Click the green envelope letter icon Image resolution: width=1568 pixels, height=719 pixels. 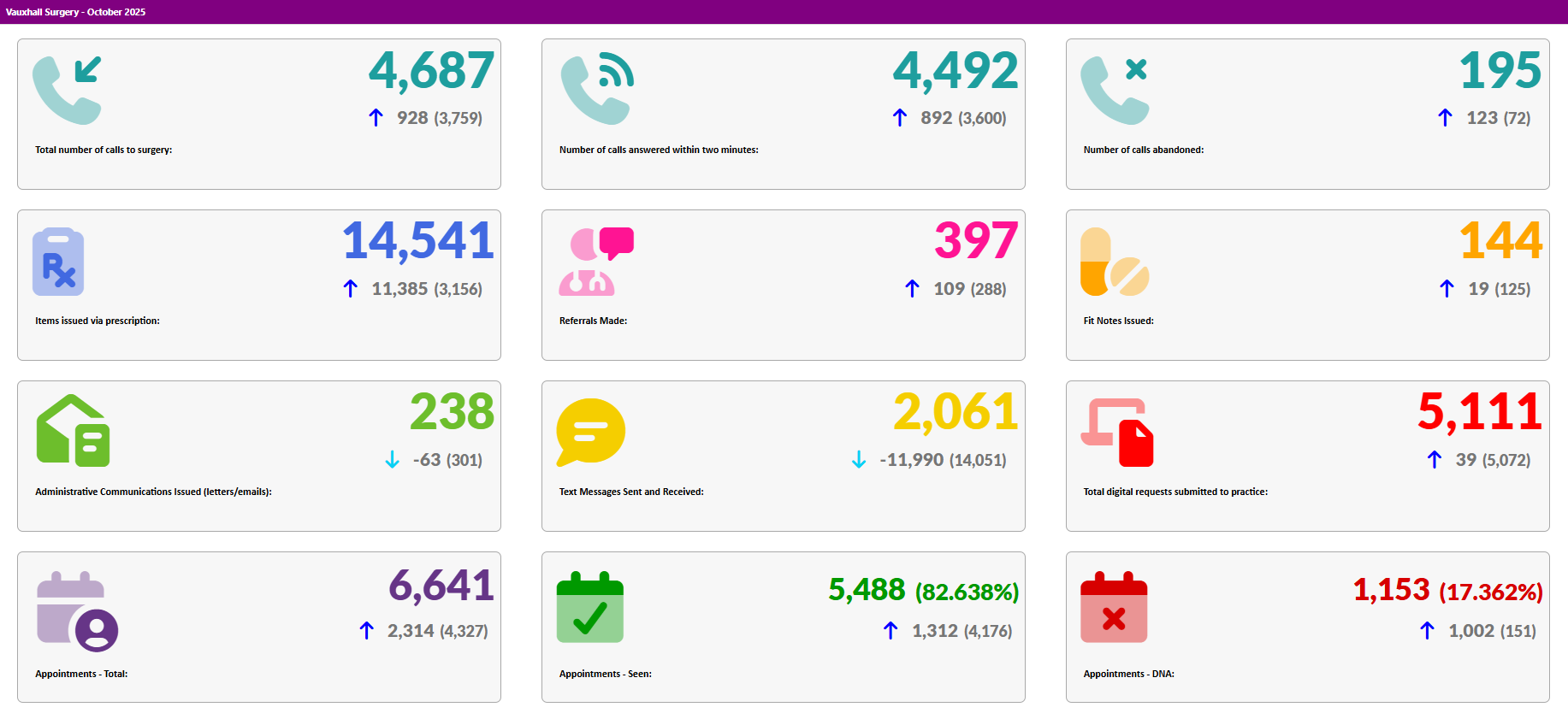coord(73,431)
